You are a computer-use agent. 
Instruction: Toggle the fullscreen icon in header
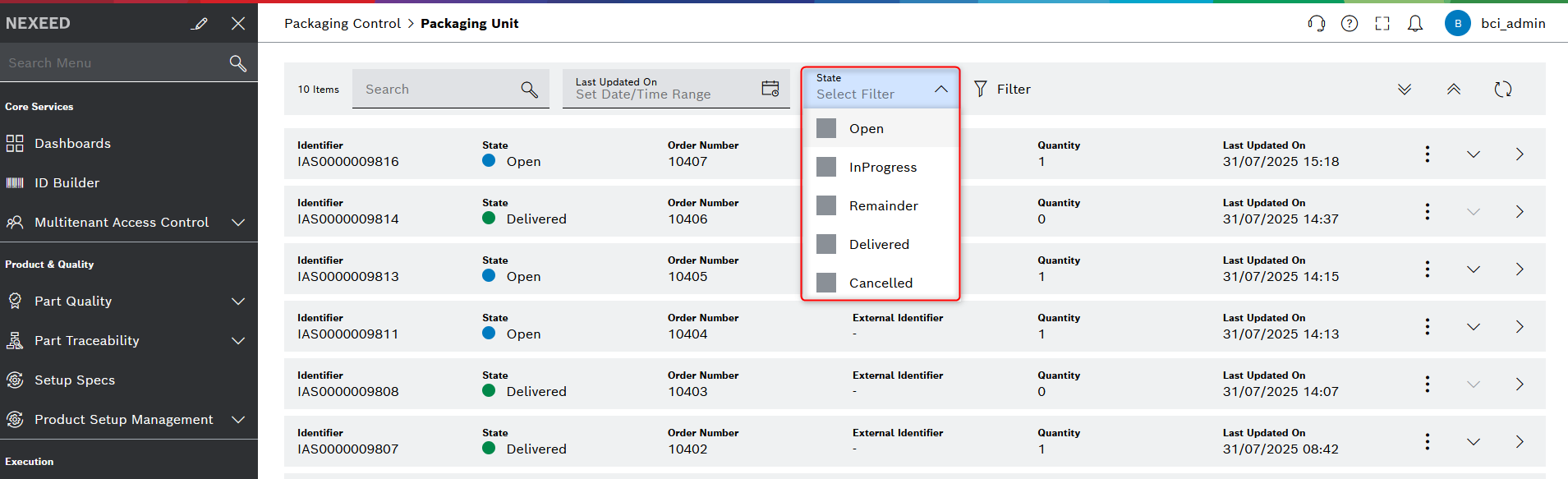[1382, 24]
